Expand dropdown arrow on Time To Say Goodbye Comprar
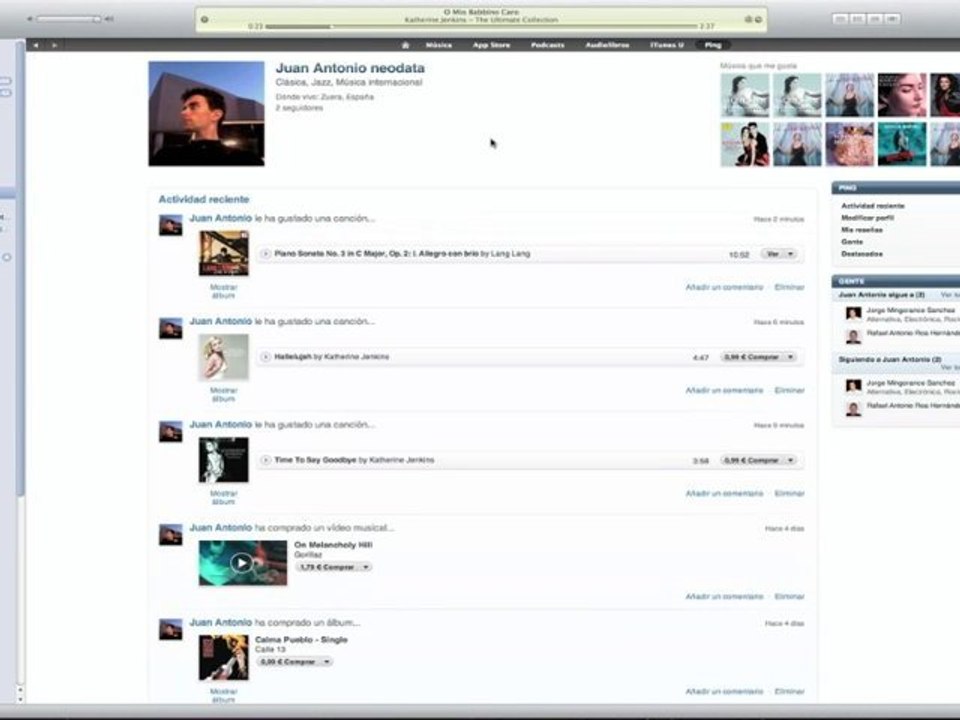 coord(790,460)
